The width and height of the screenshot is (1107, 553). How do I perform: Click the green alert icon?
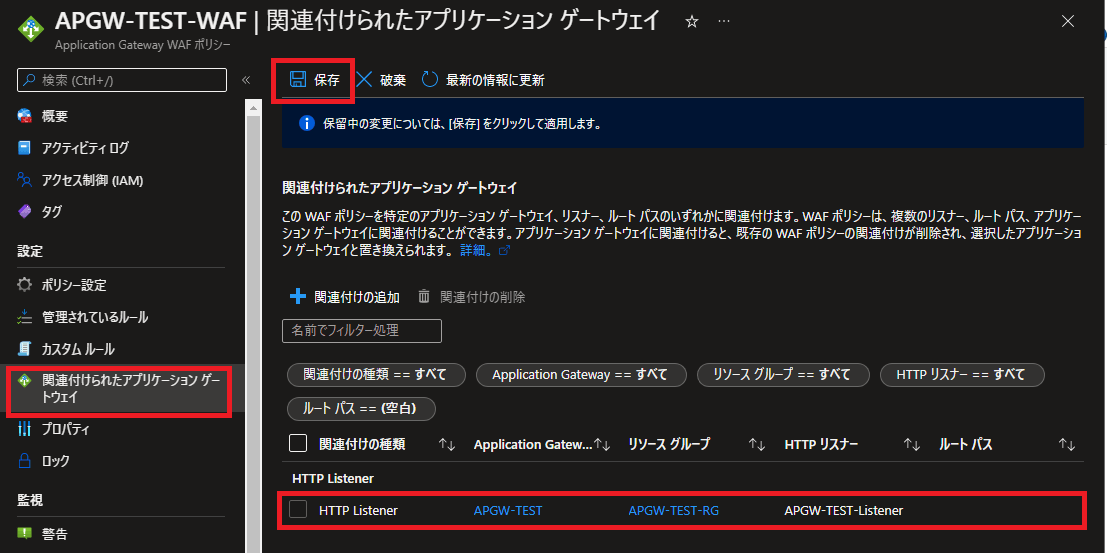(25, 534)
